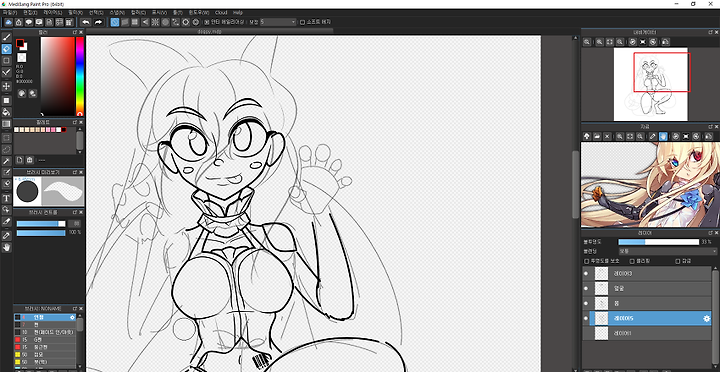Viewport: 720px width, 372px height.
Task: Zoom in from the Navigator panel
Action: coord(600,42)
